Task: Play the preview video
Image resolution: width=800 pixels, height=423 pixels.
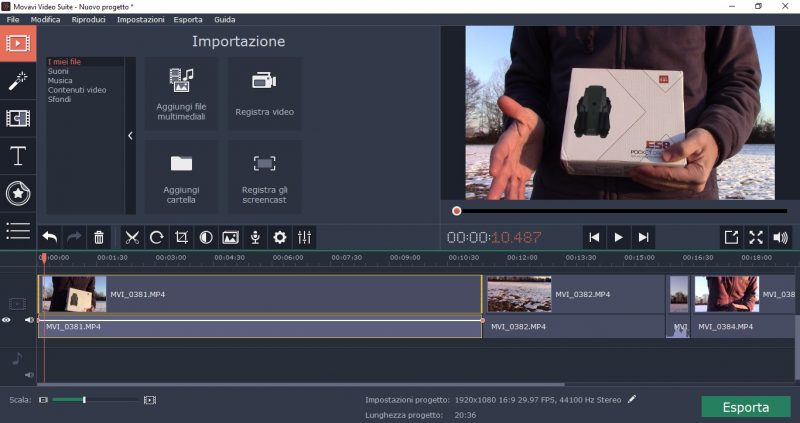Action: (x=618, y=237)
